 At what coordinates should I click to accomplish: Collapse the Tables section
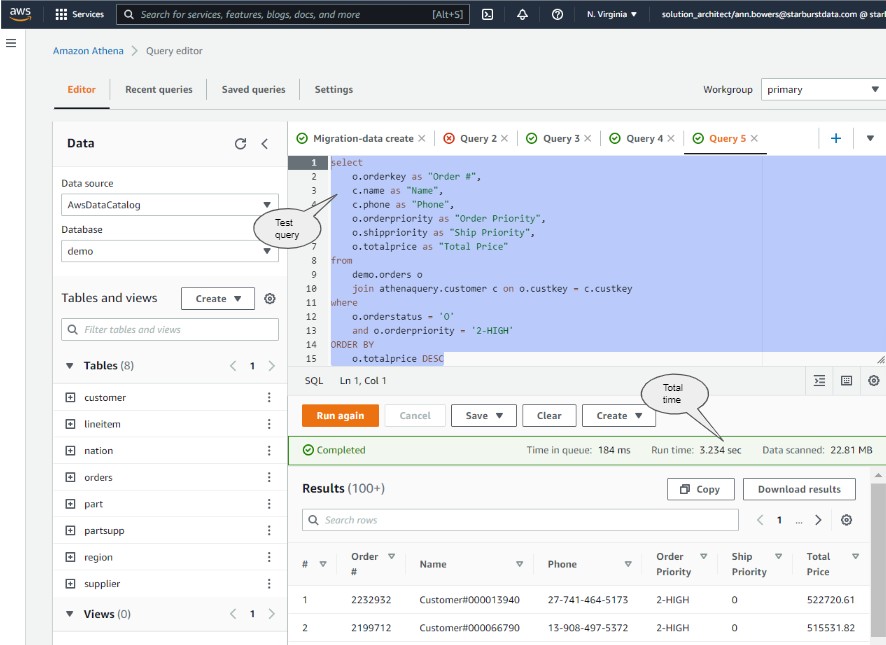[70, 366]
